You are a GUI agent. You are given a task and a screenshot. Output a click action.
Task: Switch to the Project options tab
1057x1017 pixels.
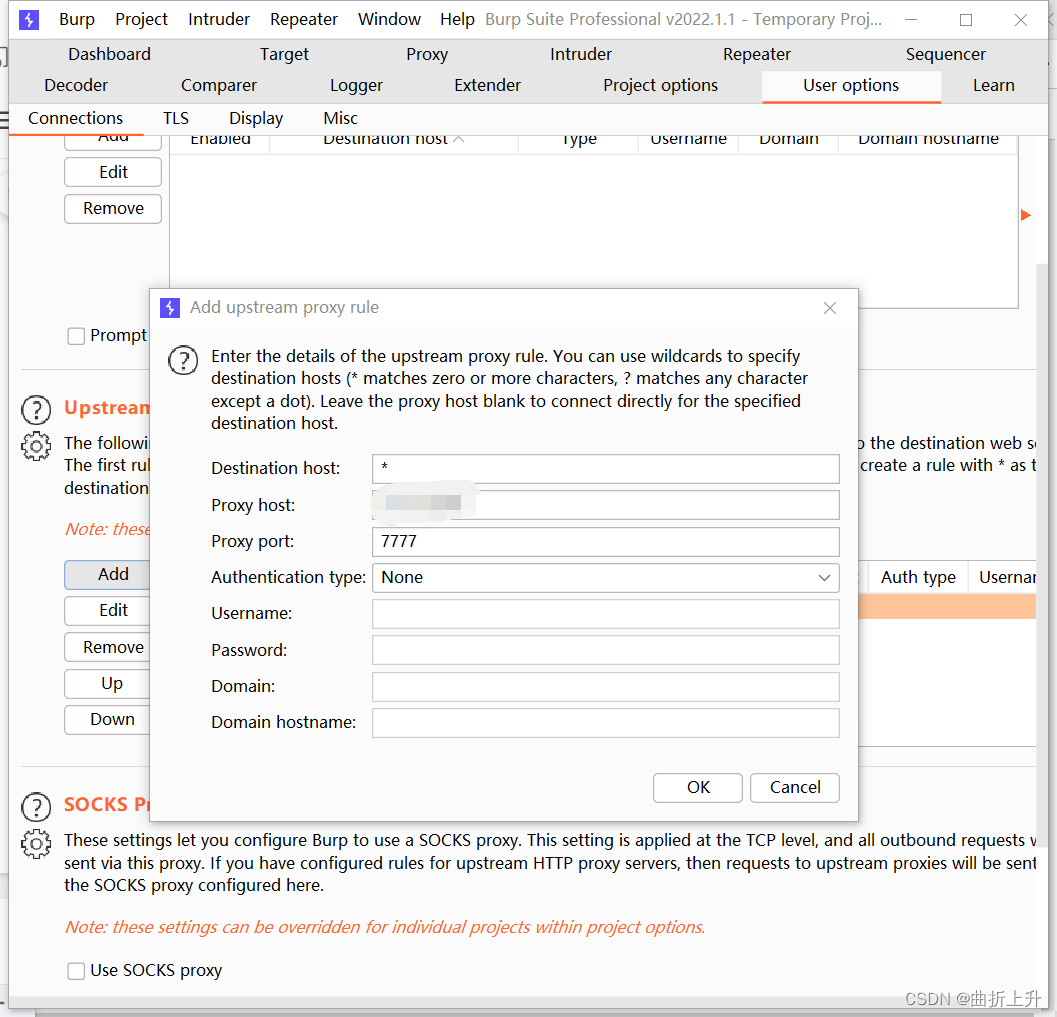[660, 85]
